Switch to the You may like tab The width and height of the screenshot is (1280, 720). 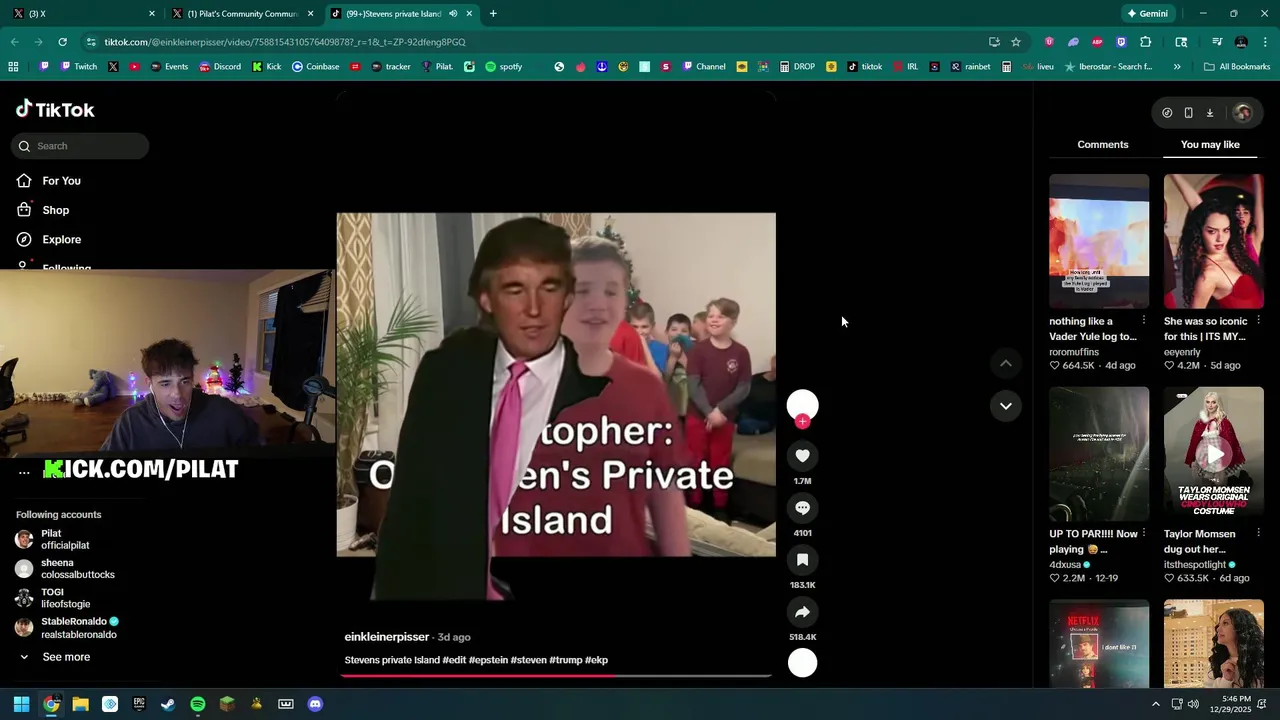click(x=1210, y=145)
